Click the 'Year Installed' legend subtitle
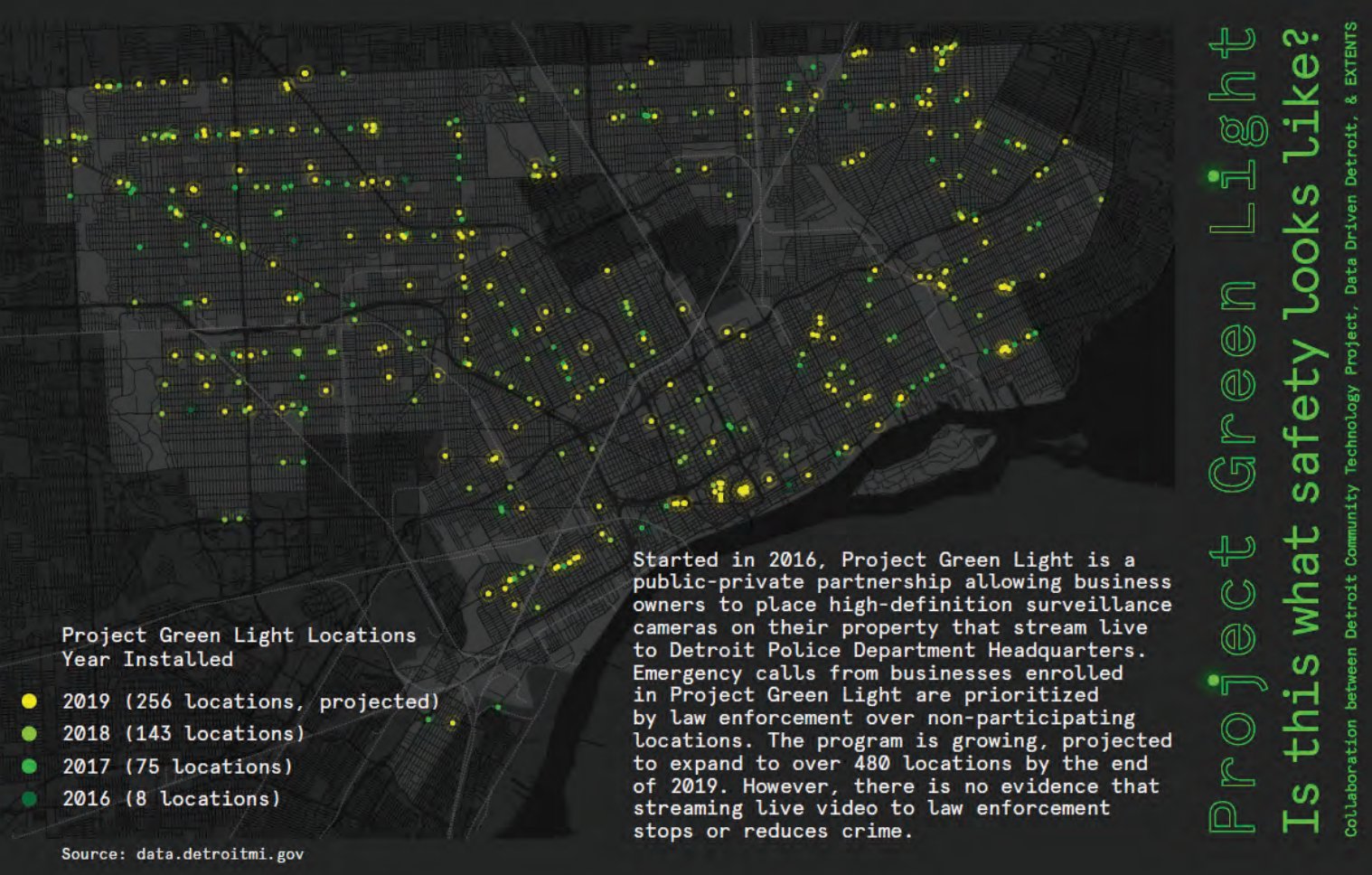1372x875 pixels. [x=147, y=659]
